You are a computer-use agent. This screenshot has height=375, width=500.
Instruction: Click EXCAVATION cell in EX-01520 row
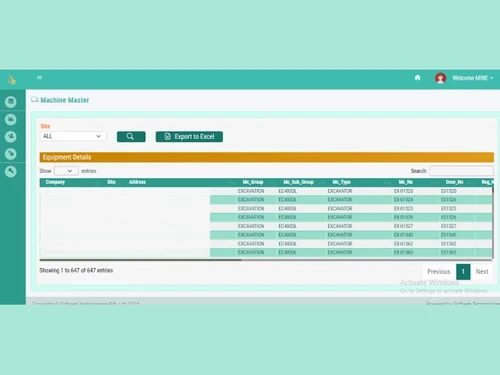(x=251, y=191)
